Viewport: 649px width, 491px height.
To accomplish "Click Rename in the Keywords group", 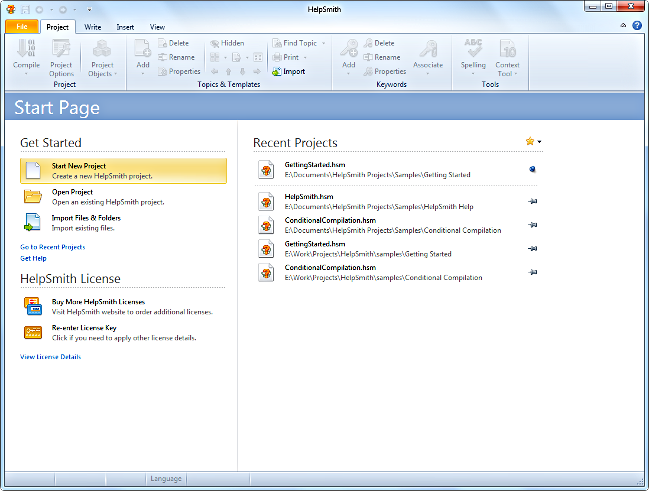I will point(382,57).
